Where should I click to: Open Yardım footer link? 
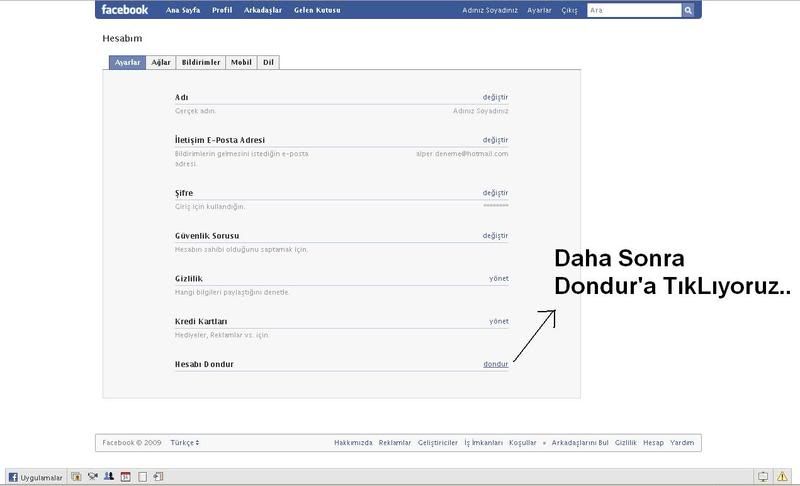pos(682,443)
